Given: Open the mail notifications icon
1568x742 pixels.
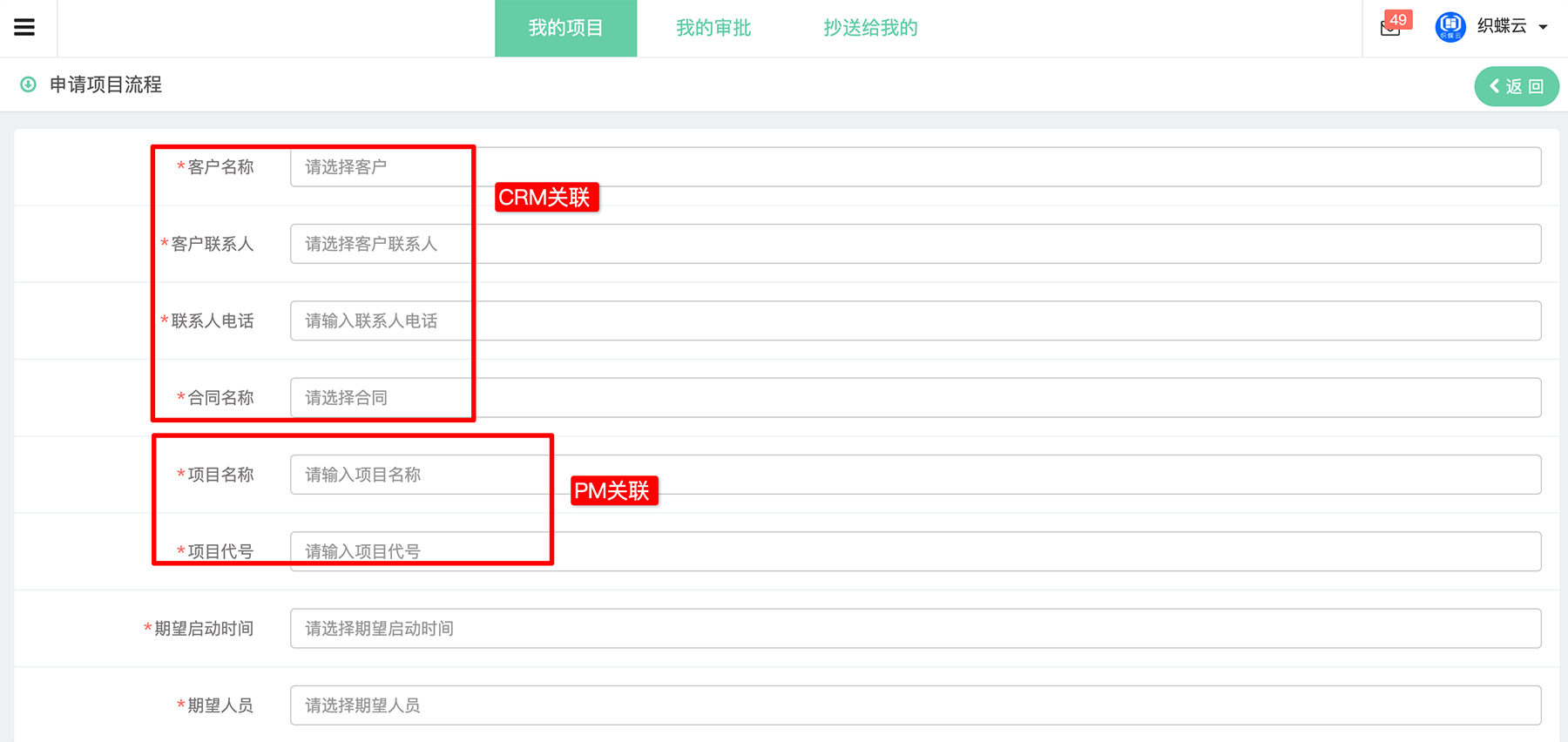Looking at the screenshot, I should click(1390, 28).
